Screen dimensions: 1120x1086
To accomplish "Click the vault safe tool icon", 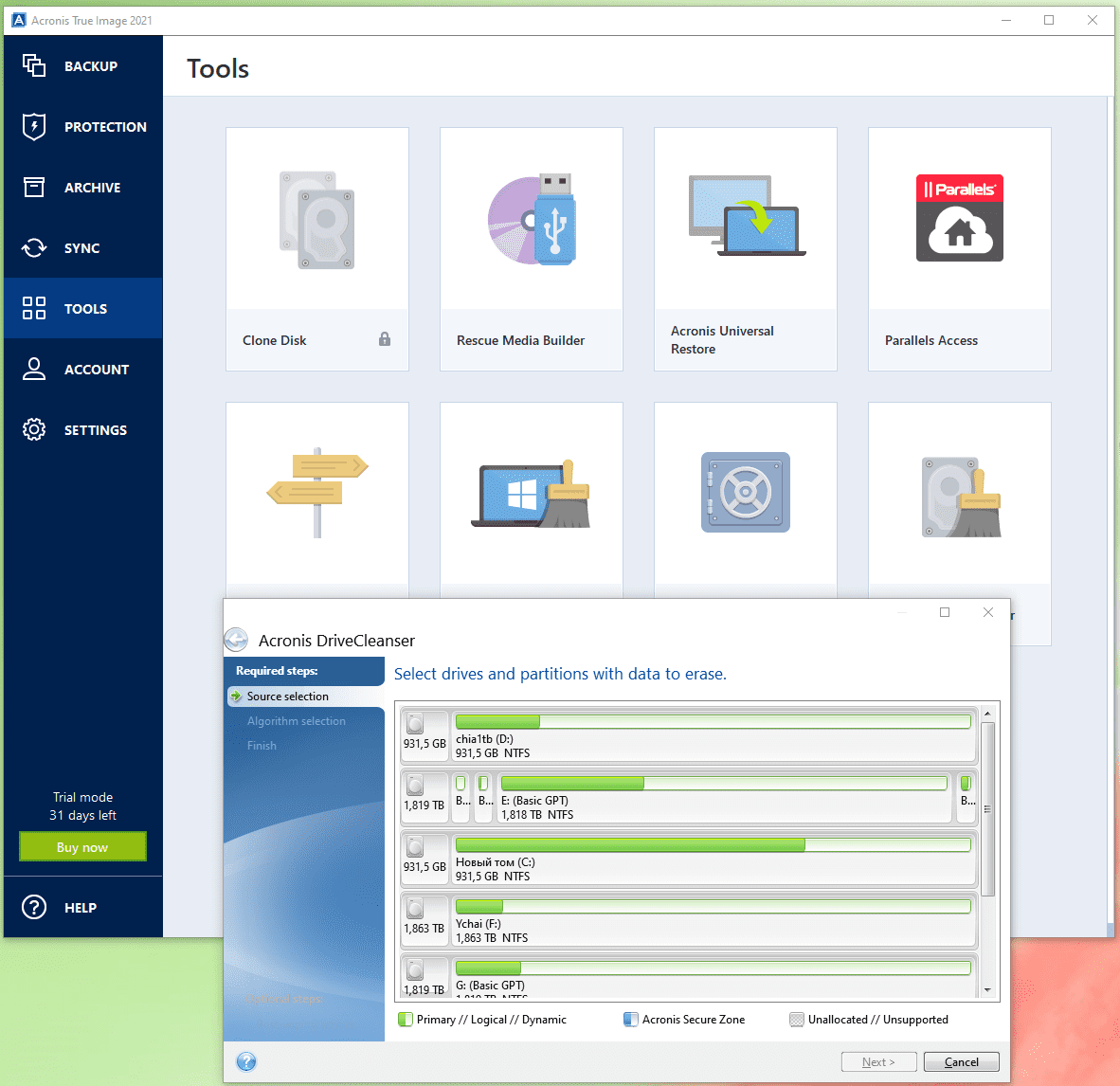I will click(x=746, y=492).
